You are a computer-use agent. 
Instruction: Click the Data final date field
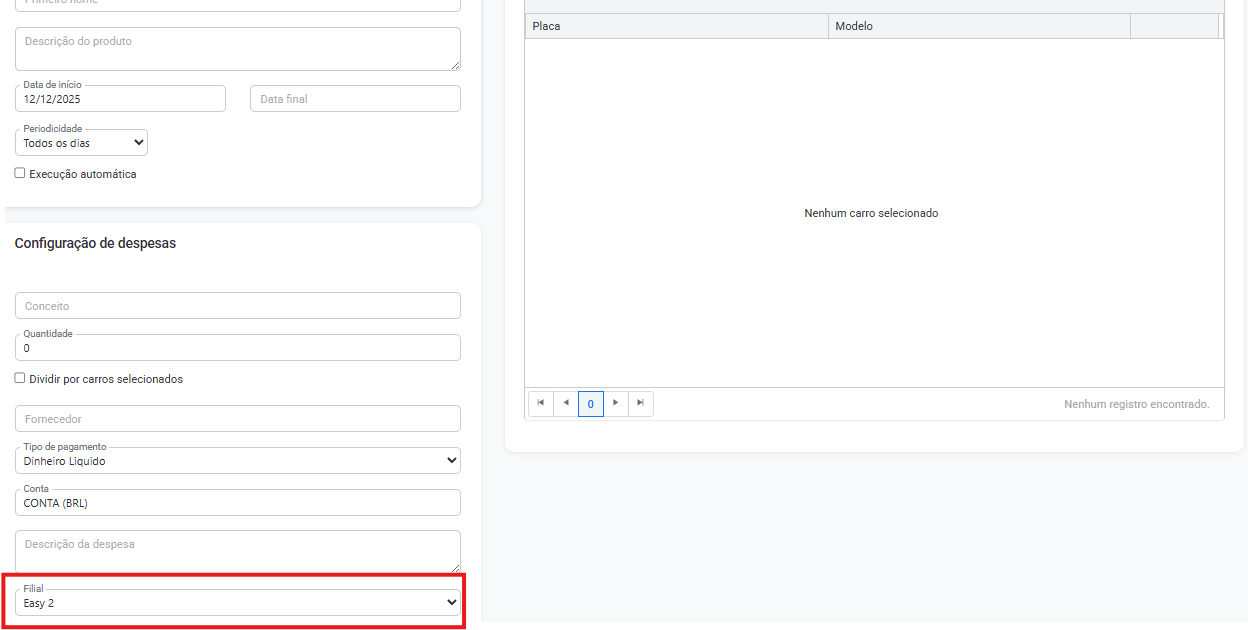click(x=355, y=99)
